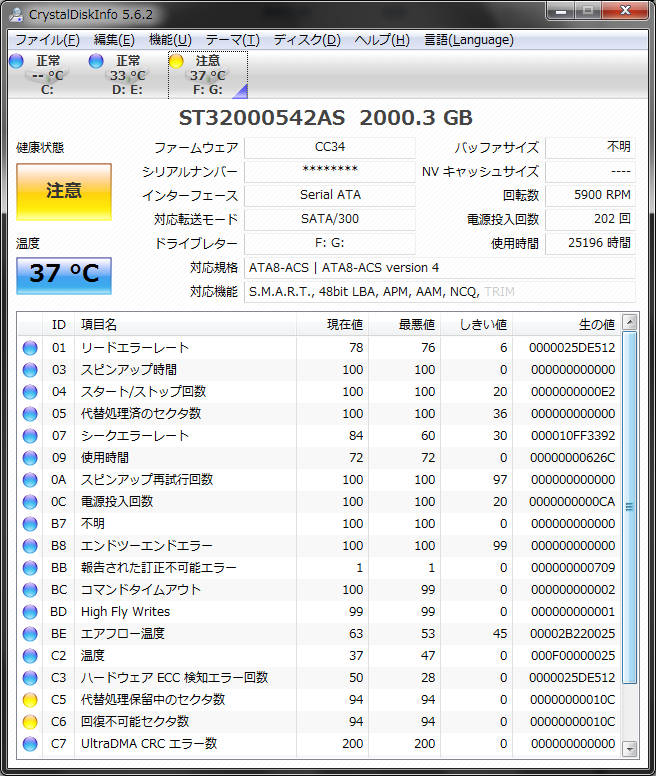Click the transfer mode field SATA/300

[330, 219]
